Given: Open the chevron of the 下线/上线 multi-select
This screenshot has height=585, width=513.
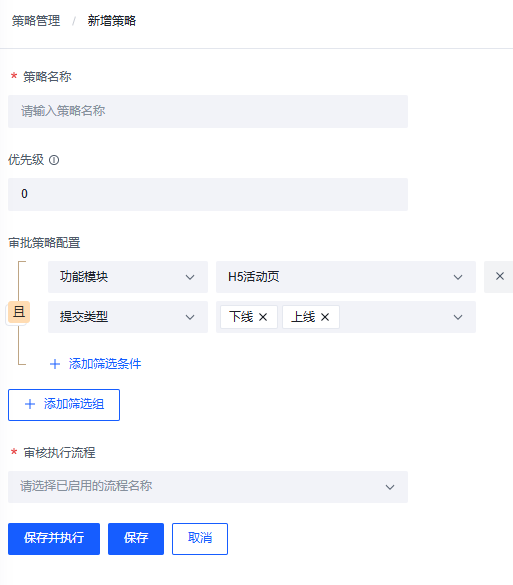Looking at the screenshot, I should click(x=458, y=317).
